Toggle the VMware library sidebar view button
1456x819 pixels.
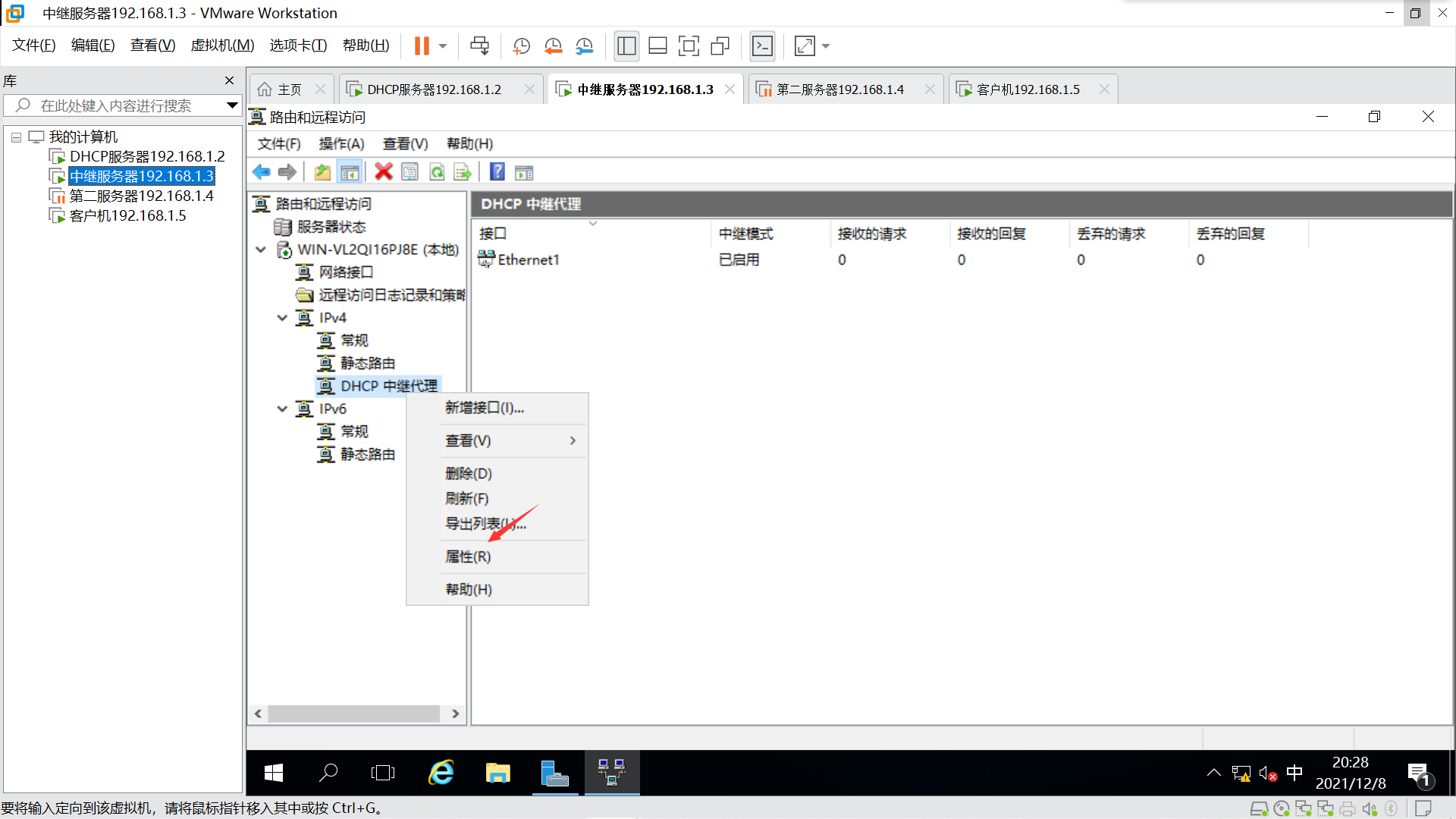(626, 46)
